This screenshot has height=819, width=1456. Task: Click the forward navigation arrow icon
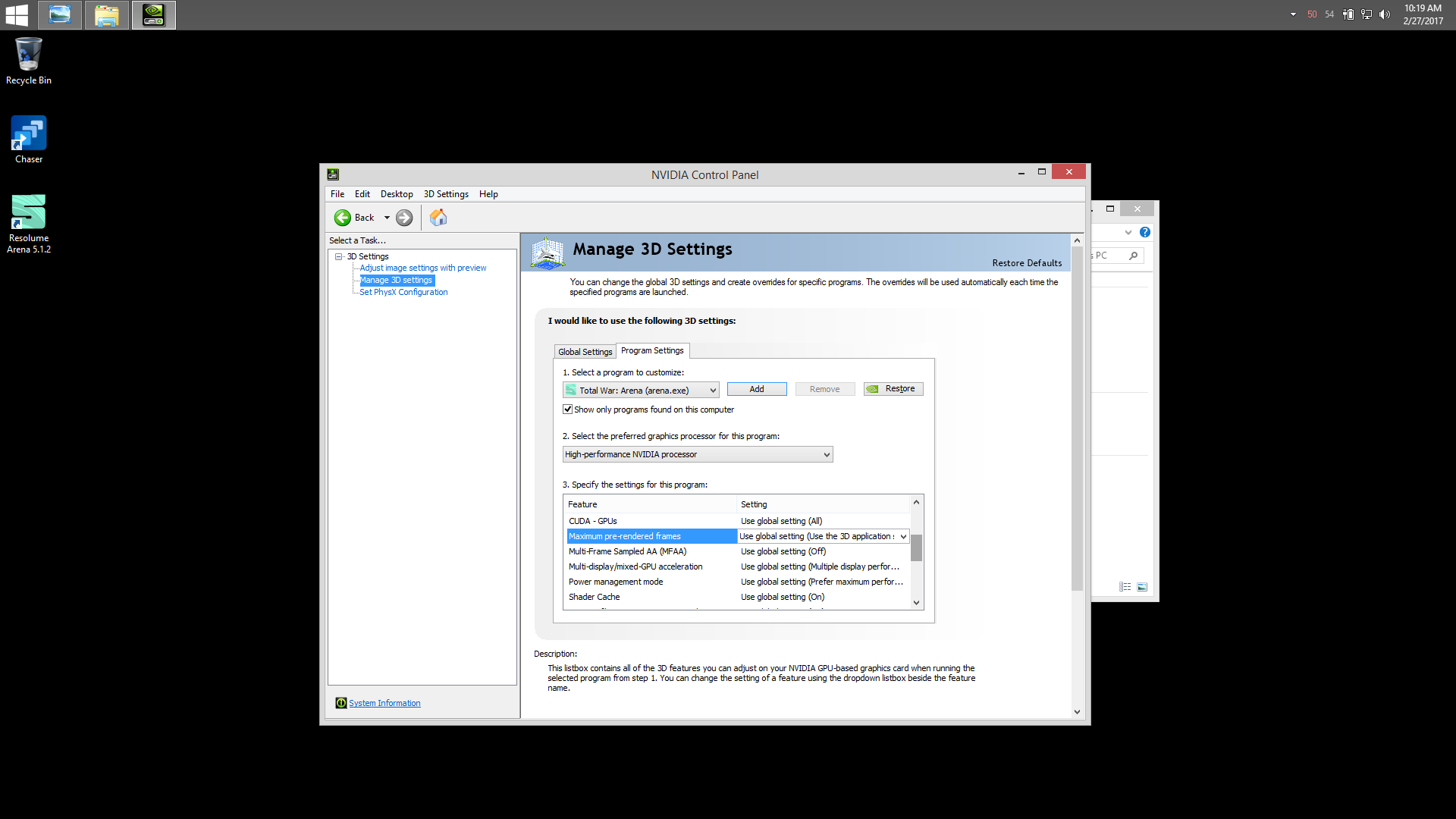(x=405, y=218)
